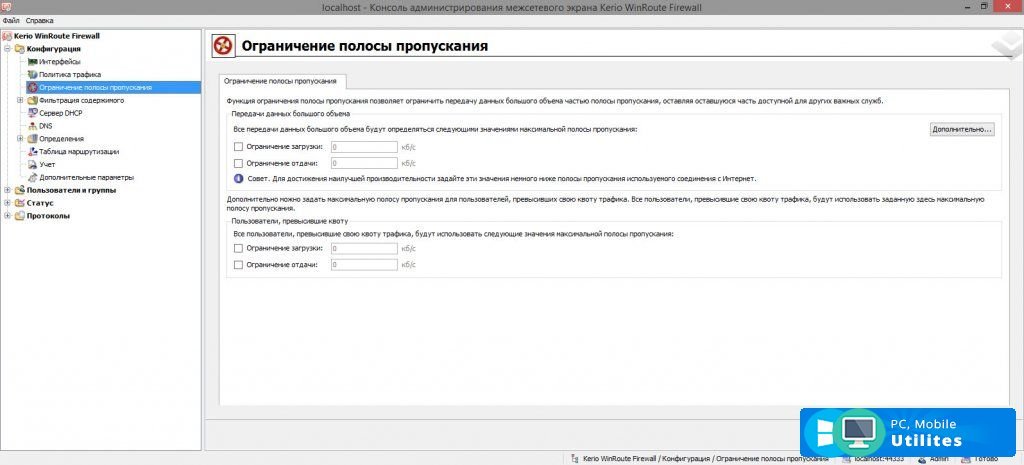Click the status bar localhost server icon
Screen dimensions: 1024x465
tap(847, 458)
